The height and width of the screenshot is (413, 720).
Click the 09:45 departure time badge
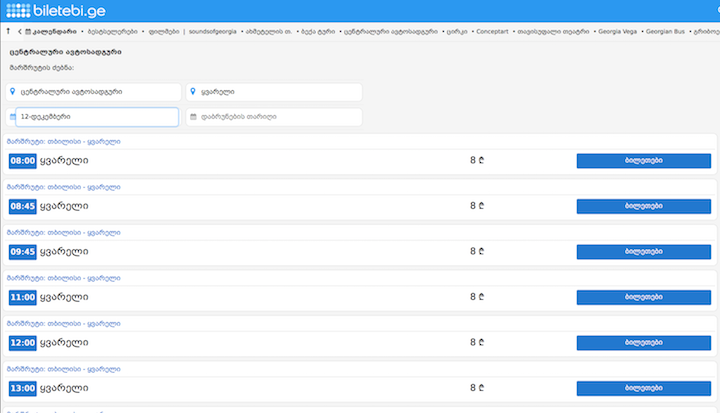[x=22, y=252]
